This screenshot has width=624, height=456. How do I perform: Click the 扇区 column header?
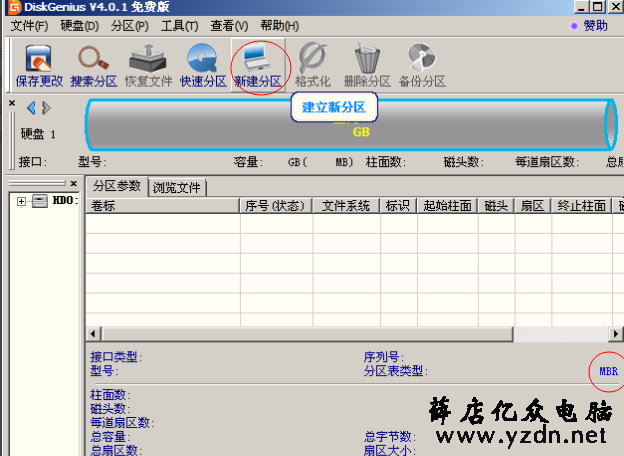(x=533, y=206)
